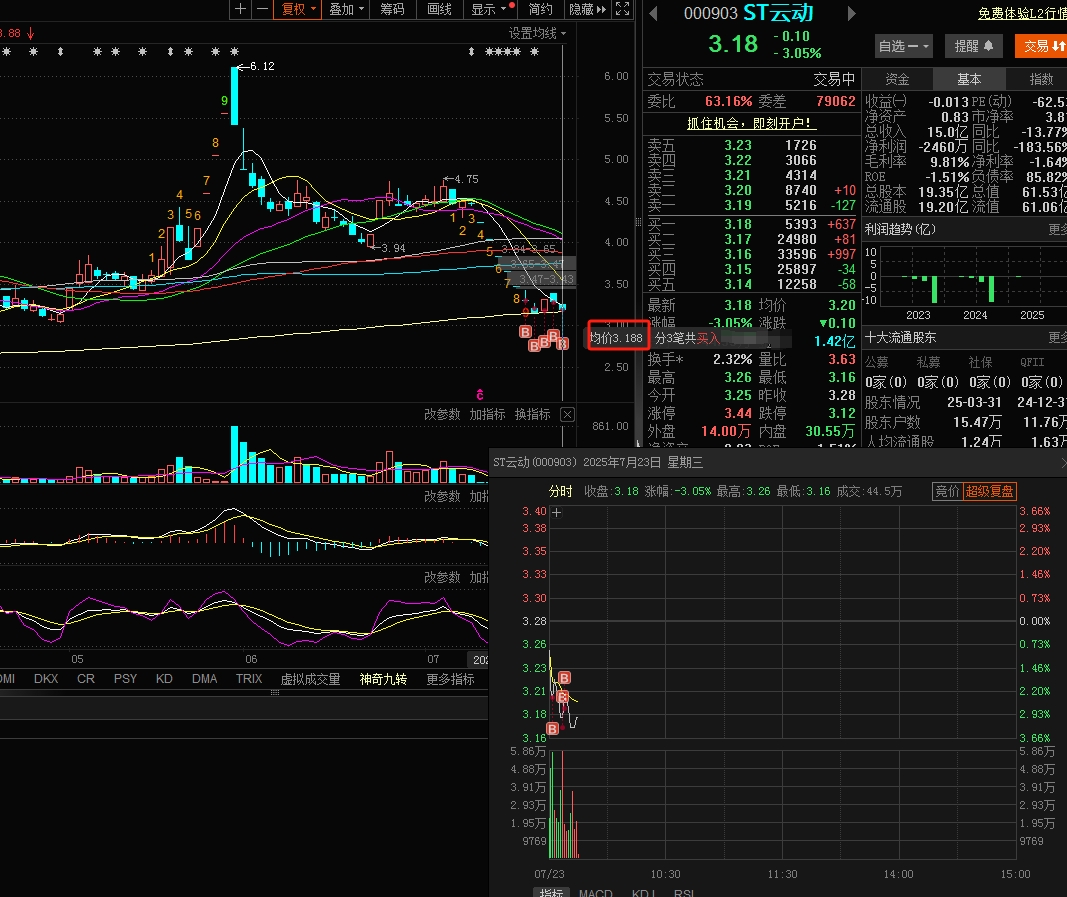Click the 筹码 chip distribution button
The height and width of the screenshot is (897, 1067).
click(392, 9)
